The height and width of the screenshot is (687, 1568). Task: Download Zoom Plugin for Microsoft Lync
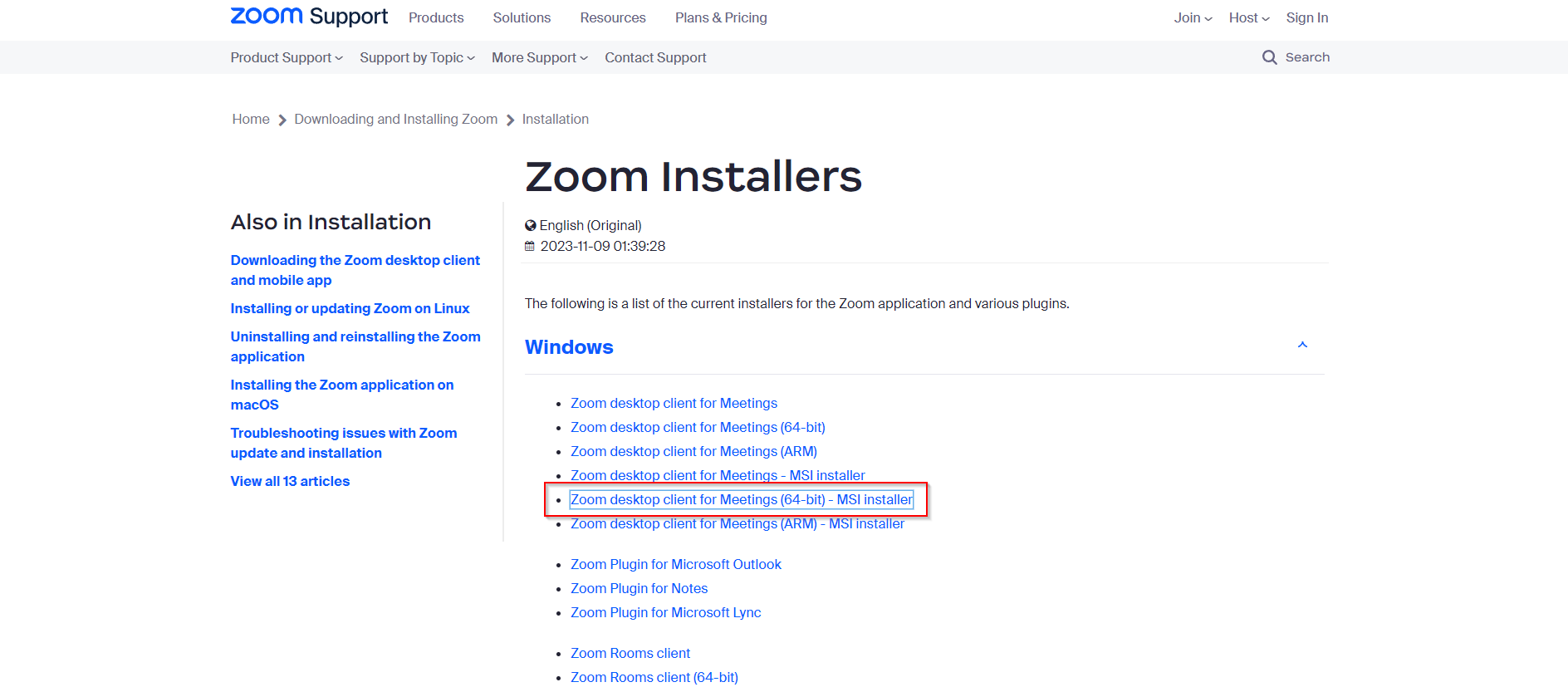pyautogui.click(x=666, y=612)
